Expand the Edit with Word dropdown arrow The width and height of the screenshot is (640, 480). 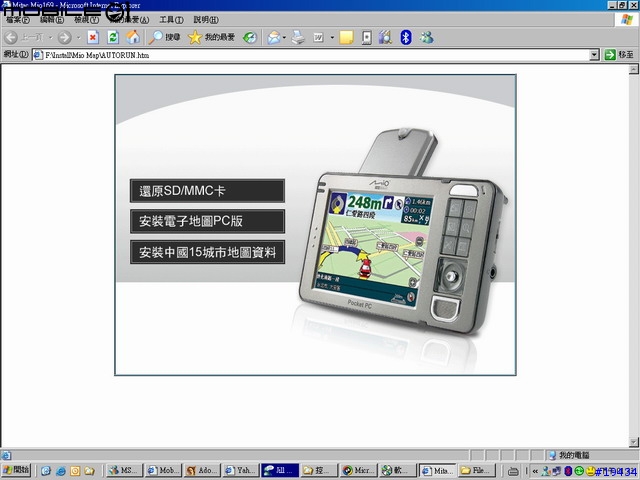click(332, 38)
